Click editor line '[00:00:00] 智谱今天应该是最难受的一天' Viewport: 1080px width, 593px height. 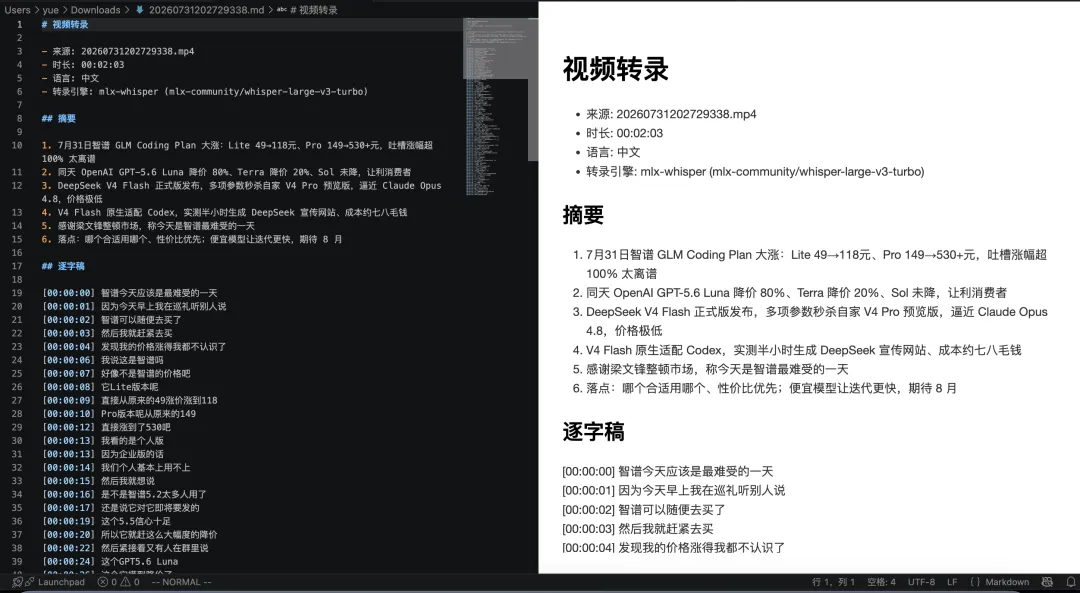pyautogui.click(x=130, y=293)
